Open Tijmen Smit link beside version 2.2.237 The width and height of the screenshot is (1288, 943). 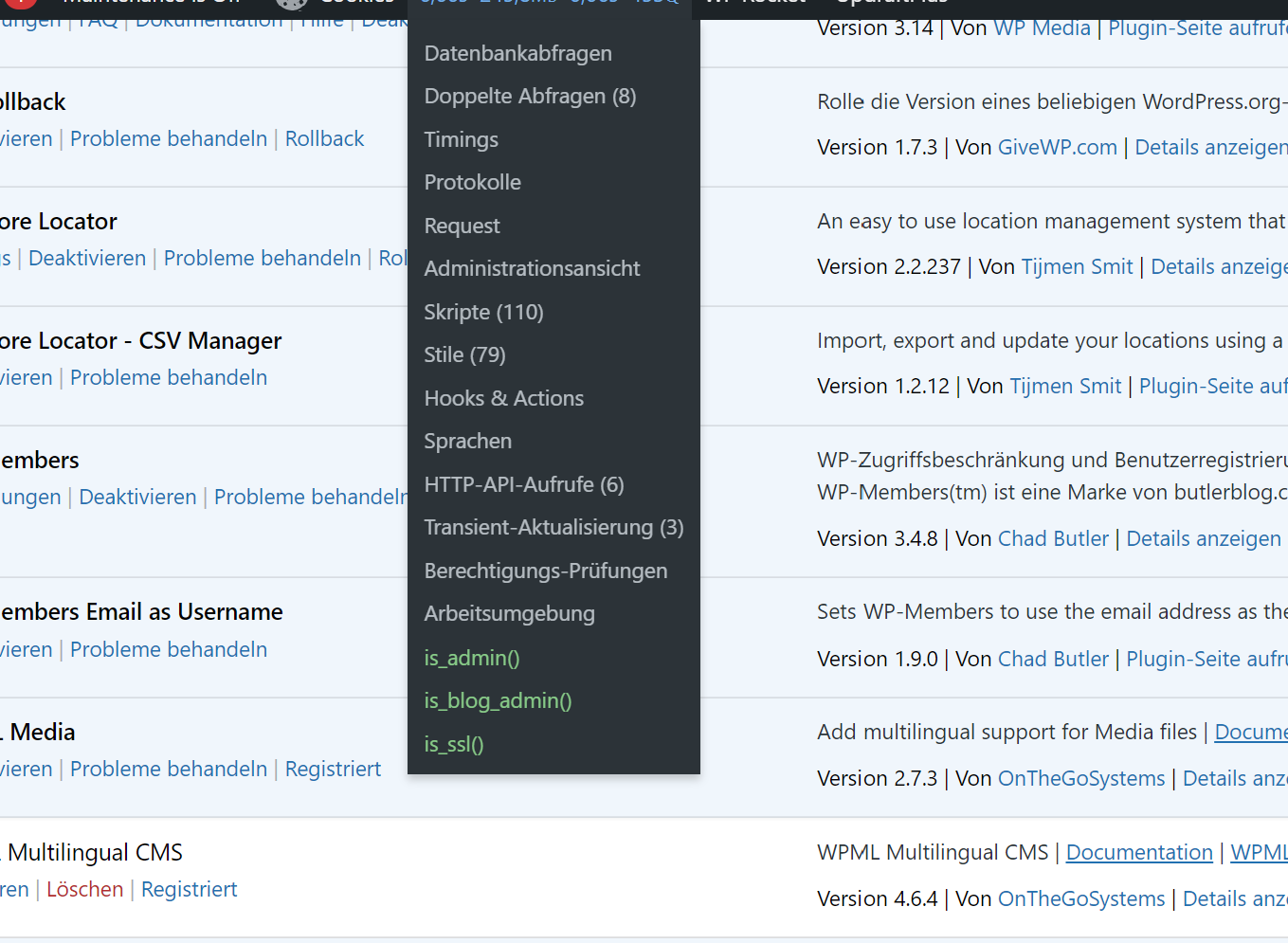pos(1078,266)
